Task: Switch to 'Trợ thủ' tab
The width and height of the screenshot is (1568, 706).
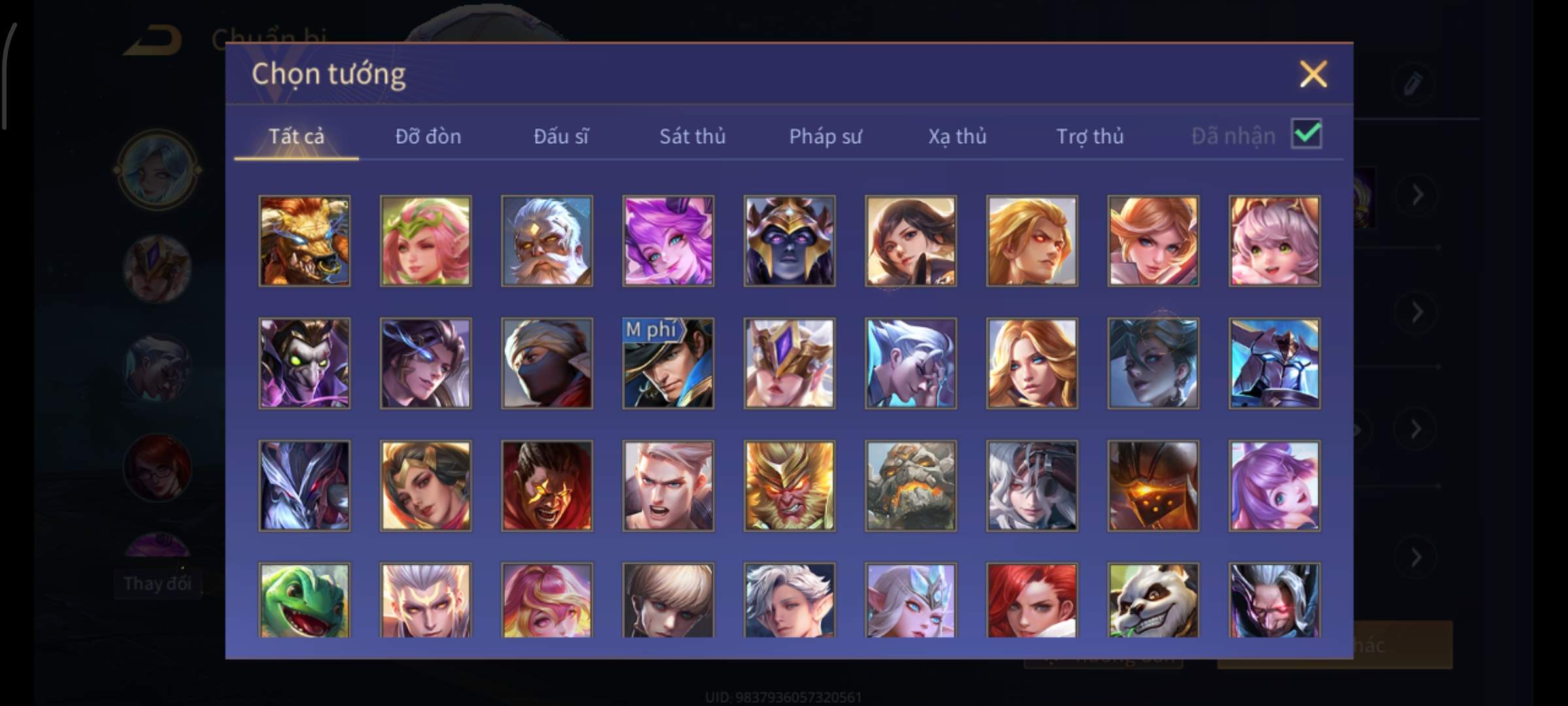Action: [1090, 136]
